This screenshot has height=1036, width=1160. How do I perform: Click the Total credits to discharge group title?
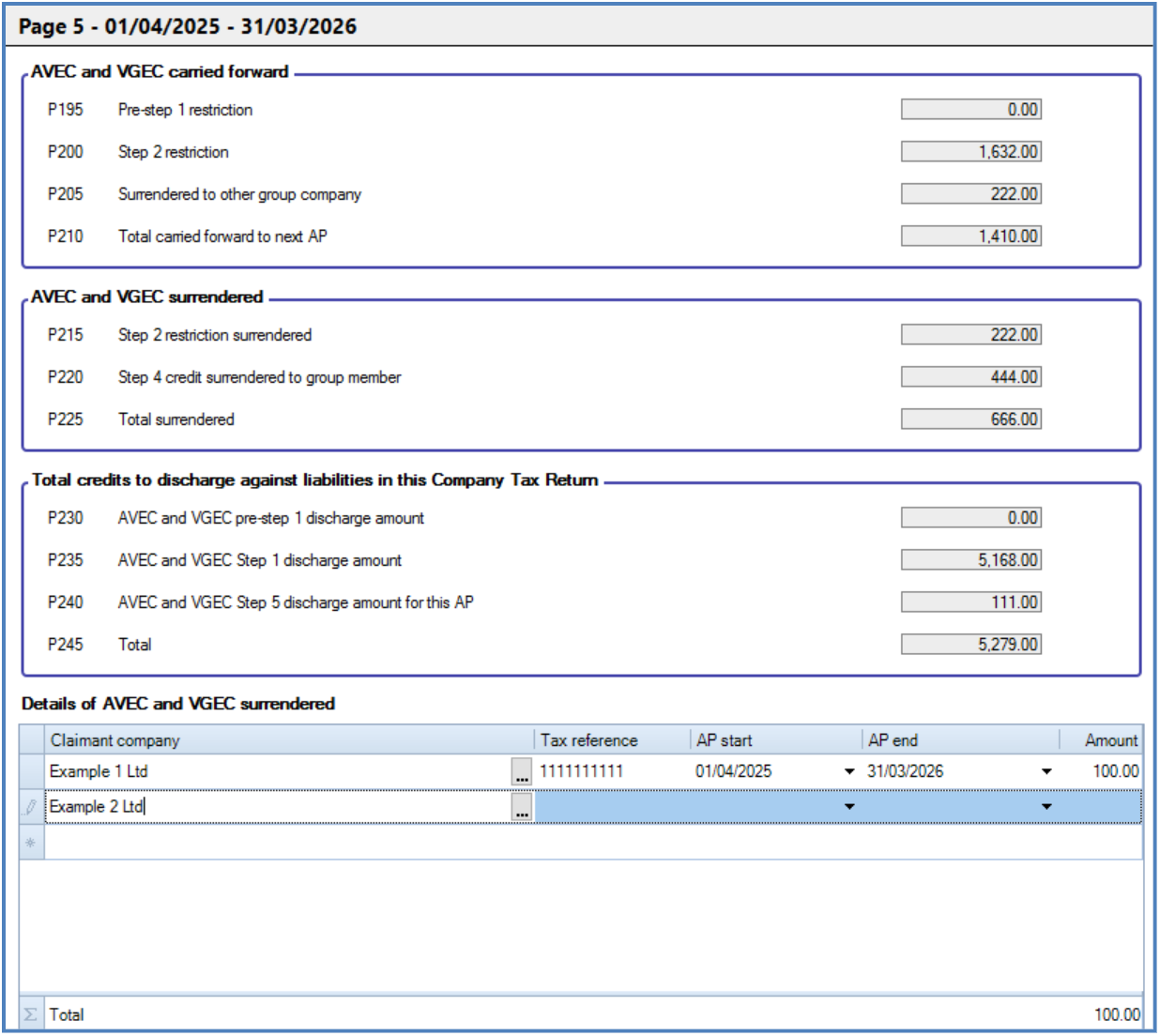315,480
